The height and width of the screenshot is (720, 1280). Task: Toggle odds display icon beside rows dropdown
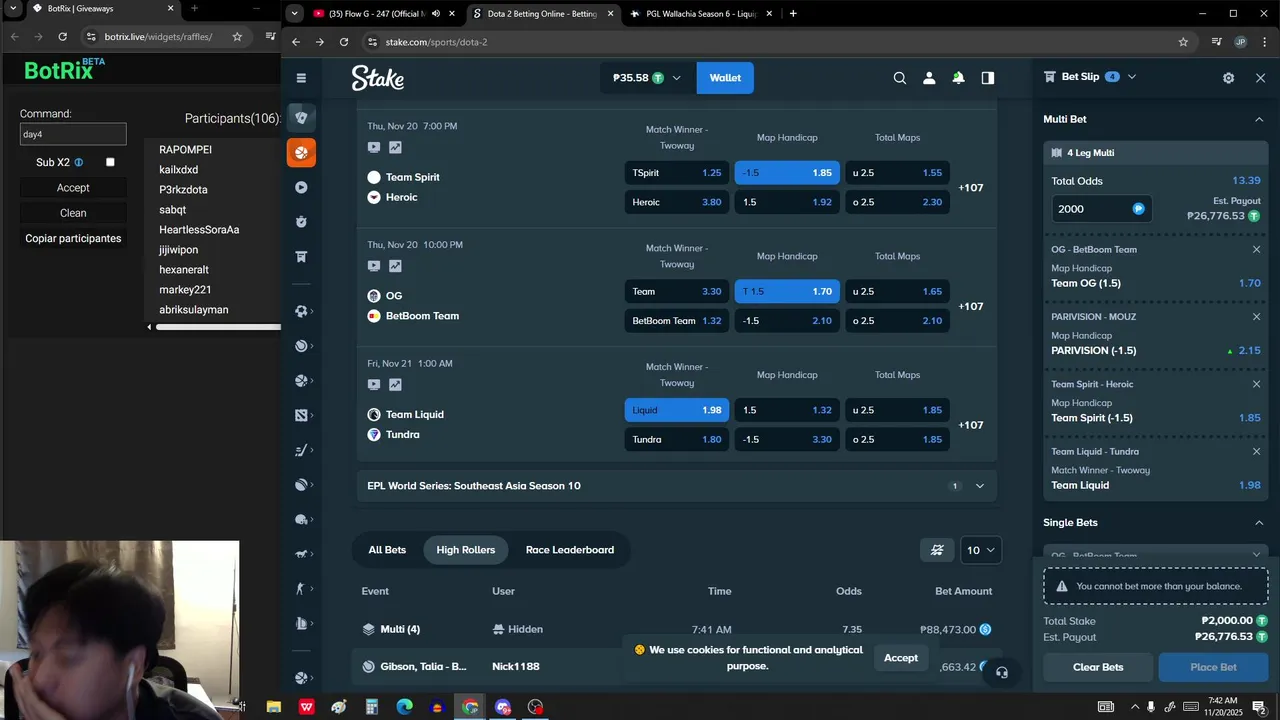click(x=937, y=550)
